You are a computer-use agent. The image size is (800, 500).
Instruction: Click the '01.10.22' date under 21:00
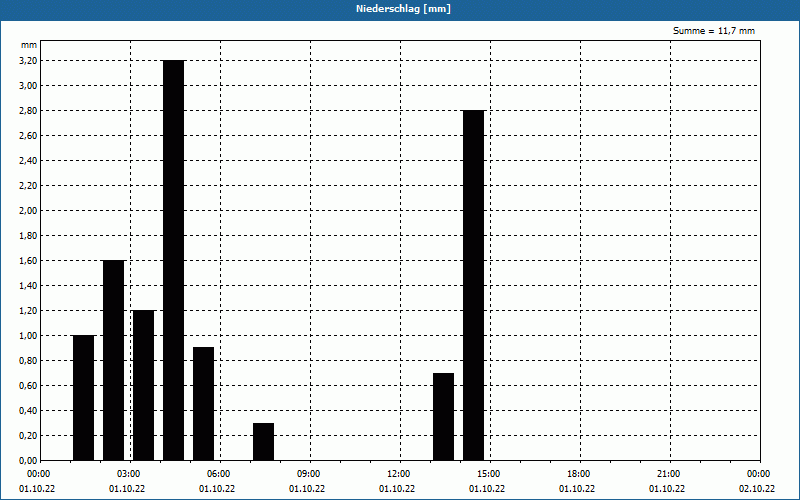(667, 489)
